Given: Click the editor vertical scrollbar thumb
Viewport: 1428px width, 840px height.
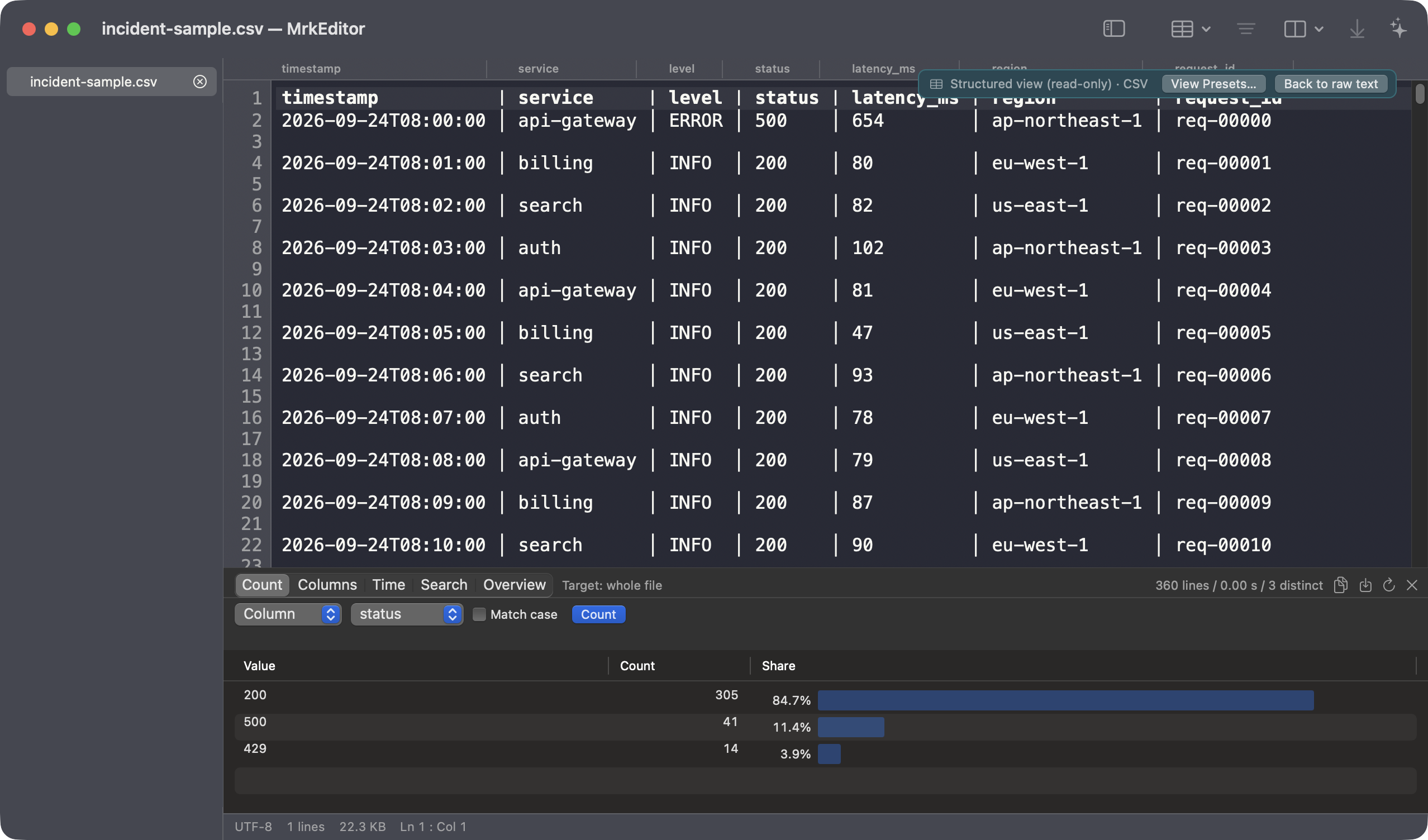Looking at the screenshot, I should point(1419,93).
